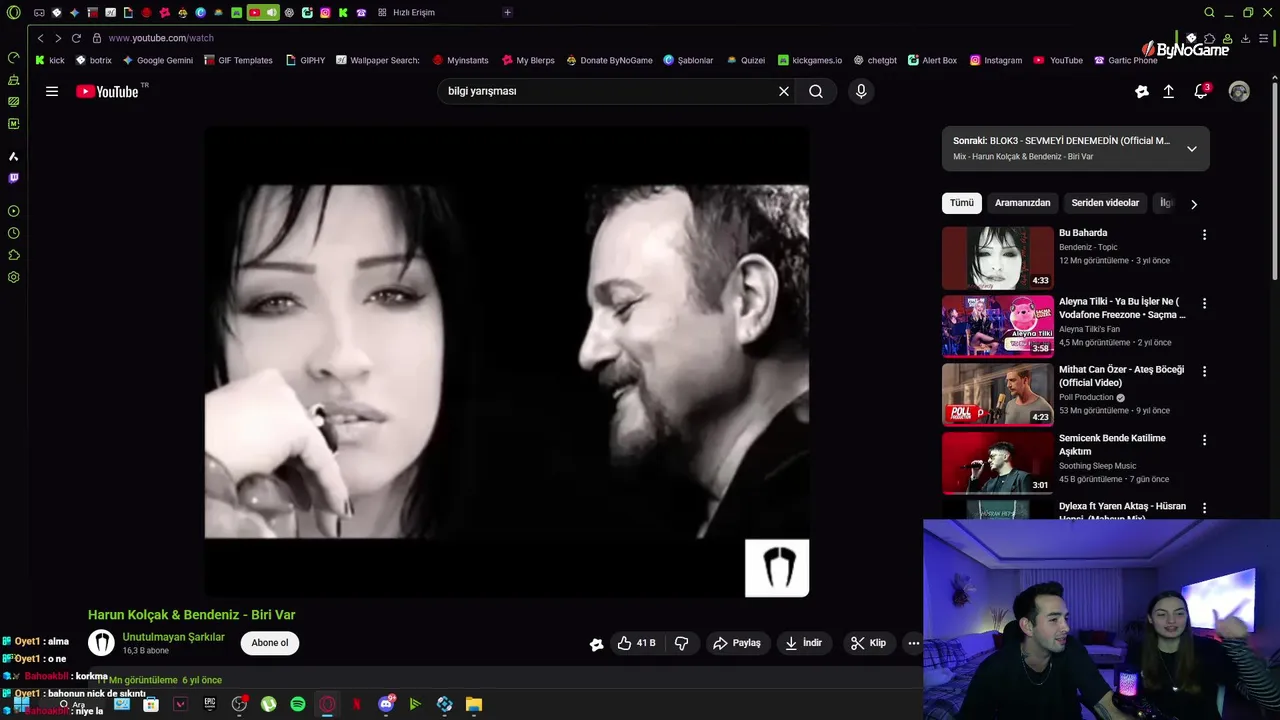Open the Gartic Phone bookmark
Screen dimensions: 1280x720
(x=1125, y=60)
